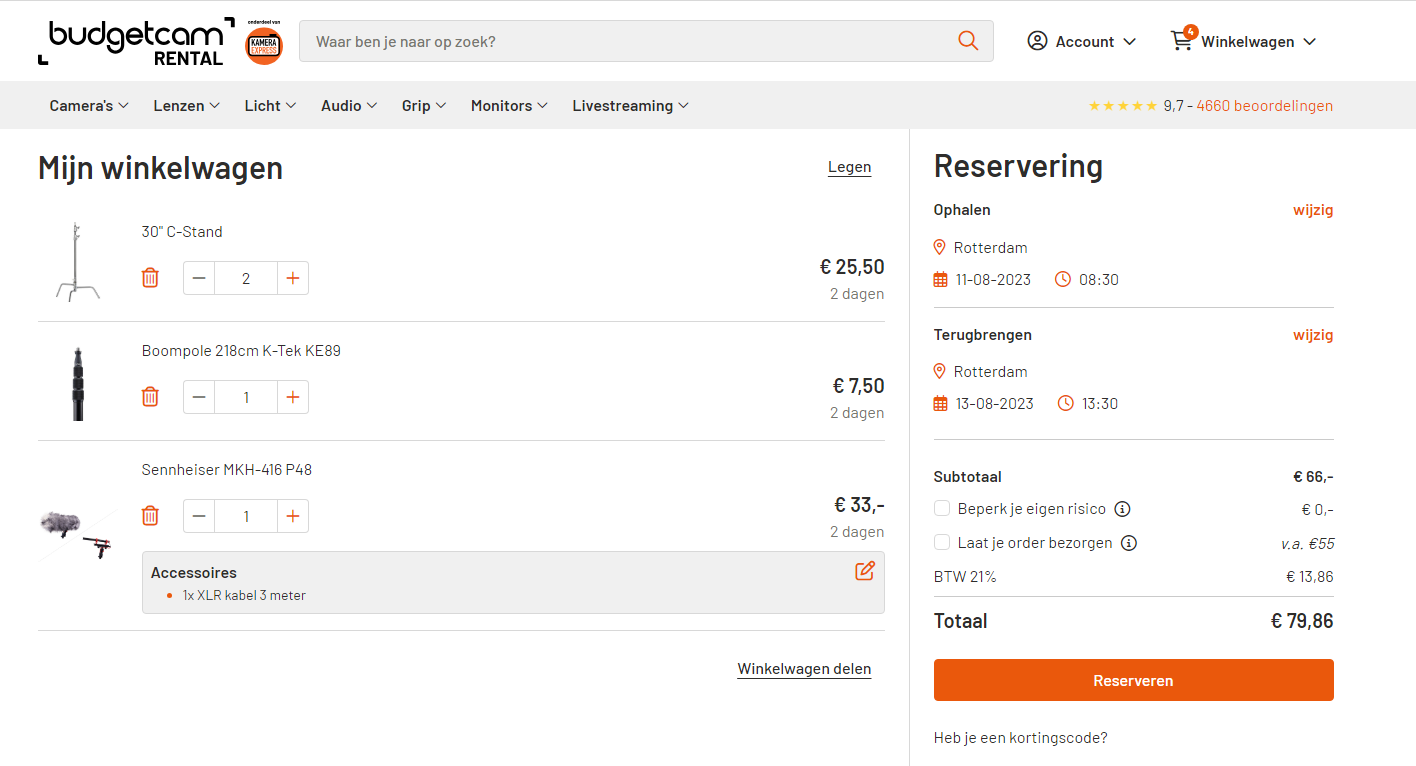Open the Audio menu
Viewport: 1416px width, 766px height.
[x=348, y=106]
